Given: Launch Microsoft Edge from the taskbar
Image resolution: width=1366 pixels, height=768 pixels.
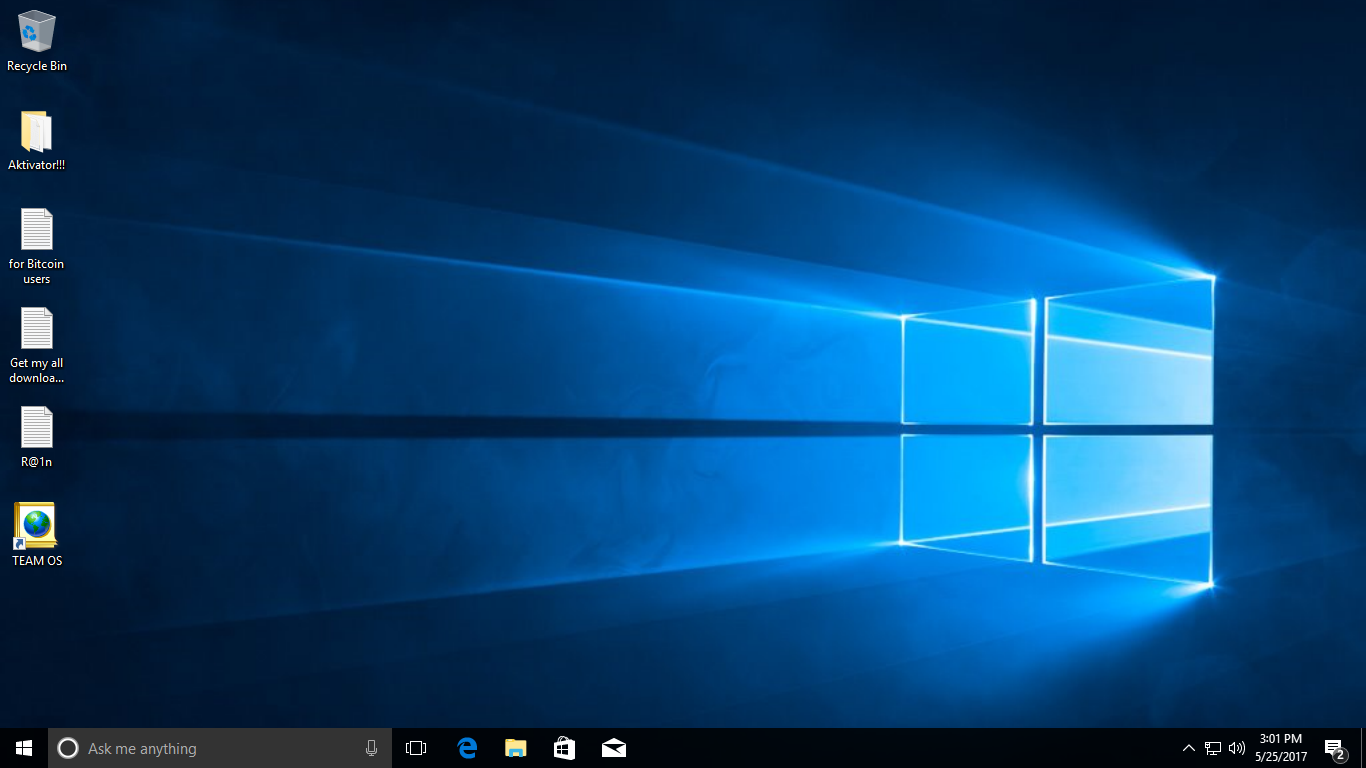Looking at the screenshot, I should click(467, 748).
